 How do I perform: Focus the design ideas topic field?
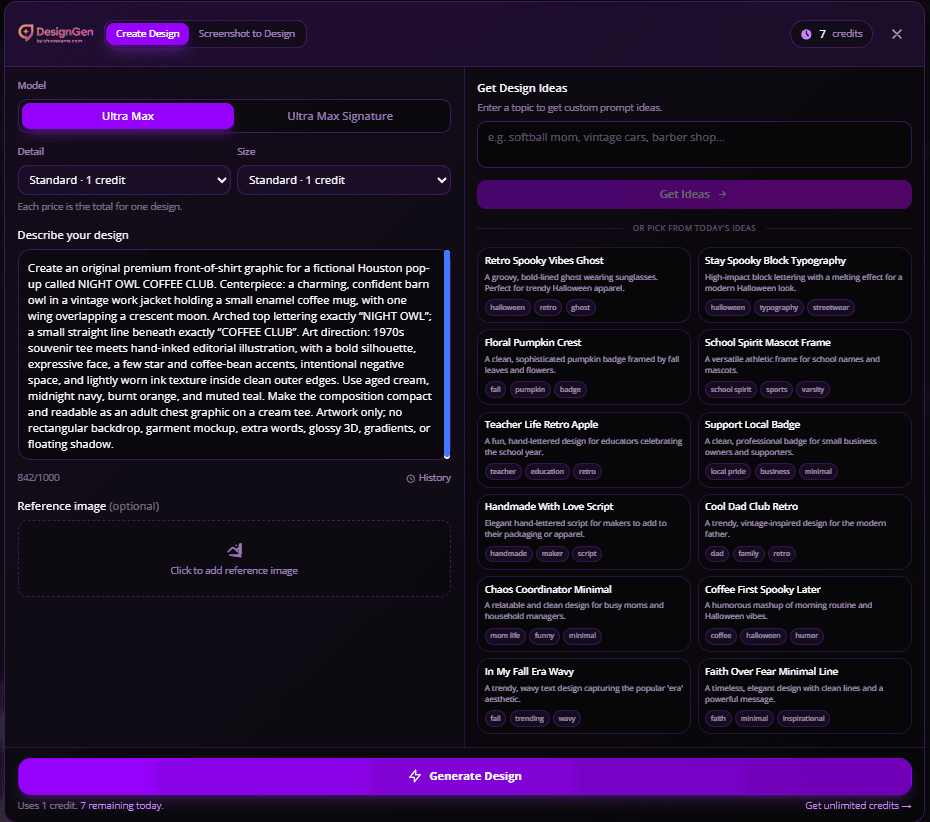coord(694,144)
